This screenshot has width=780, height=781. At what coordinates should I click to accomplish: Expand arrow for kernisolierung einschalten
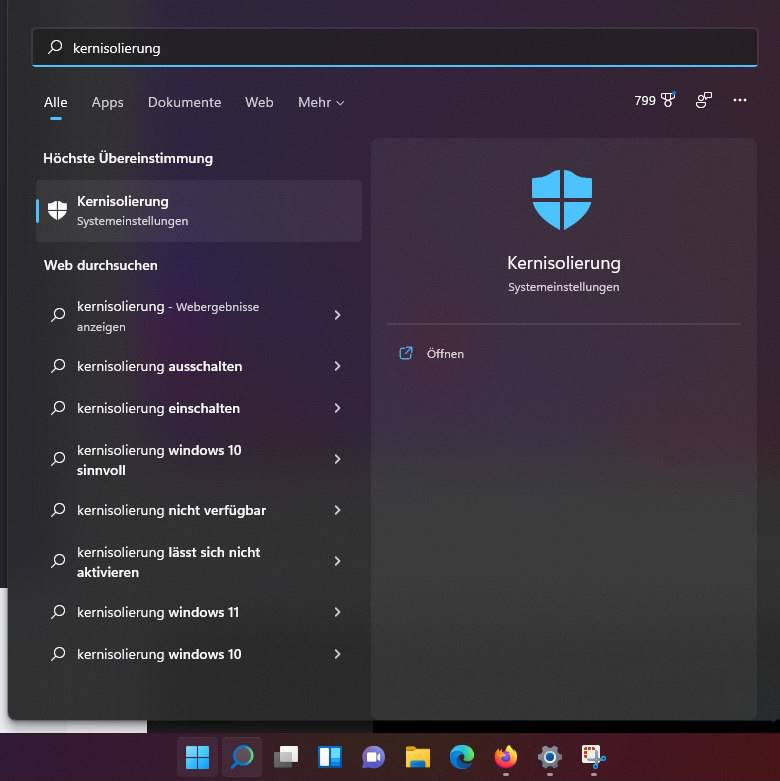(x=338, y=408)
